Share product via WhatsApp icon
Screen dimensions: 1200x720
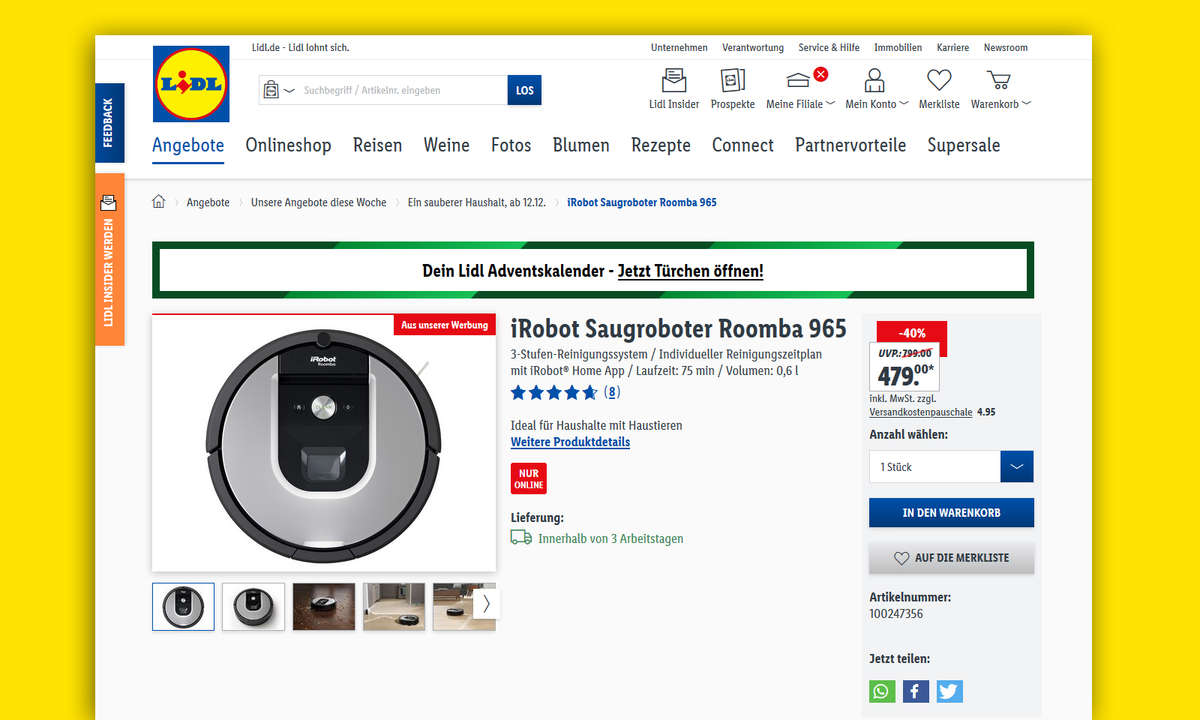(882, 691)
